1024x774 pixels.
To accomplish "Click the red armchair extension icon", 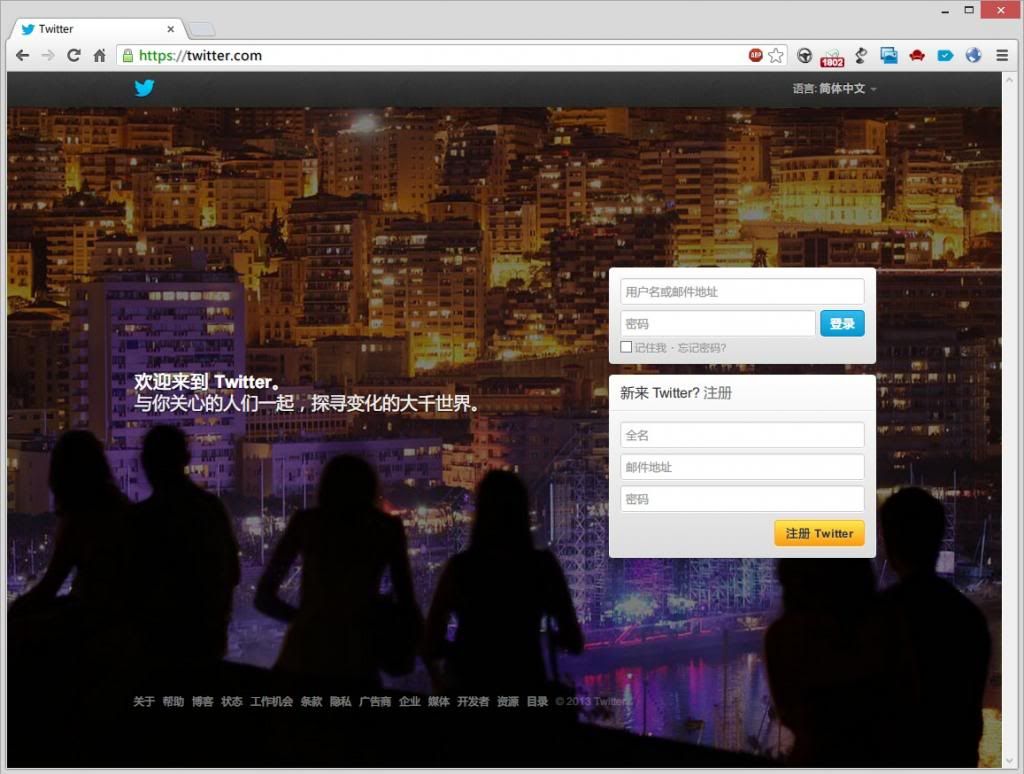I will pyautogui.click(x=917, y=56).
